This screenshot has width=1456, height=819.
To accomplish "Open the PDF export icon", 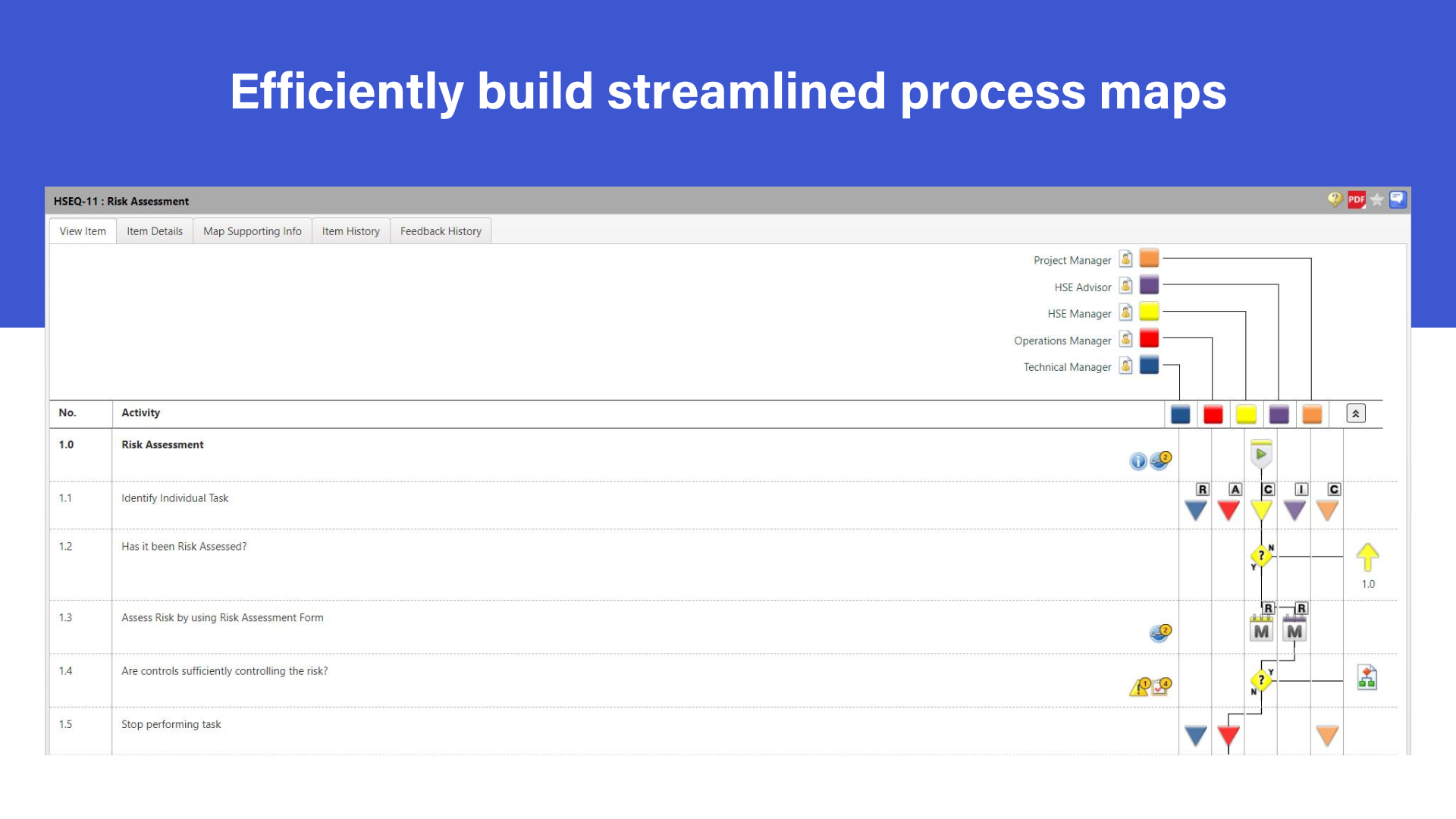I will click(1357, 199).
